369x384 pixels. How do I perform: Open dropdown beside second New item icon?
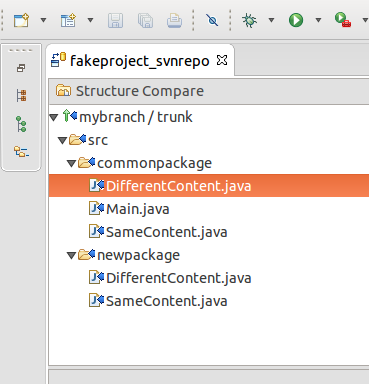pyautogui.click(x=90, y=20)
